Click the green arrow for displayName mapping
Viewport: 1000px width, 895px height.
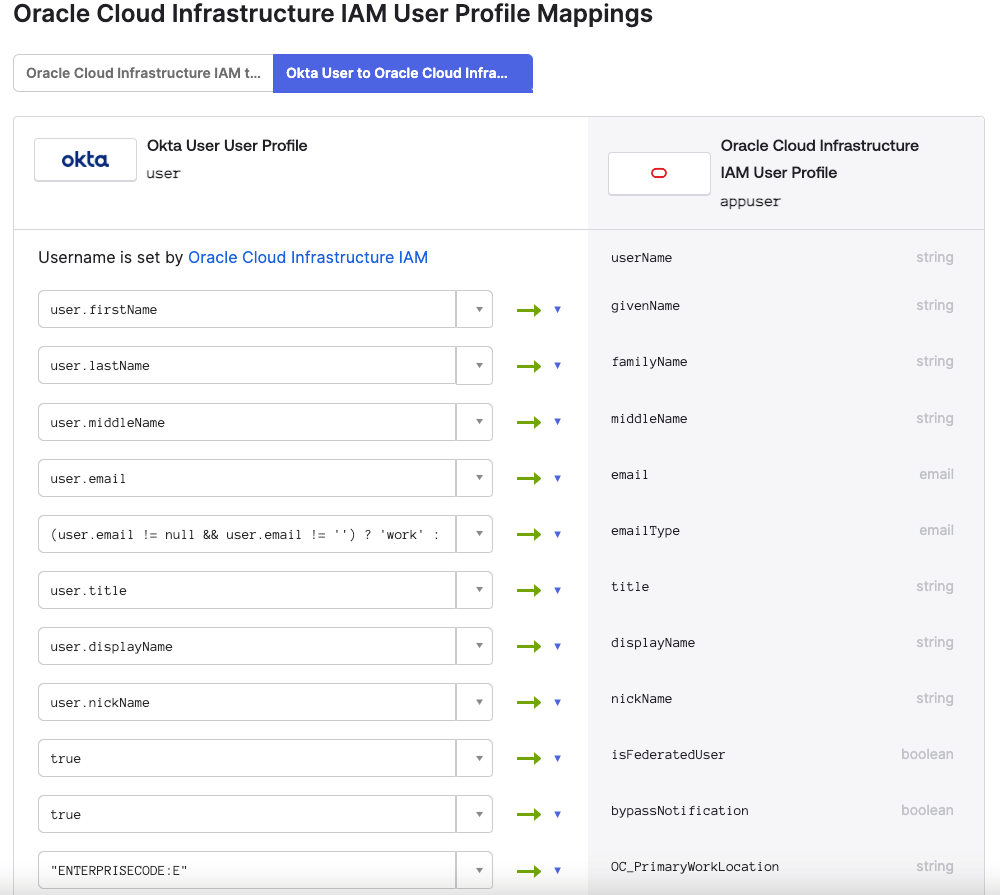click(x=528, y=645)
